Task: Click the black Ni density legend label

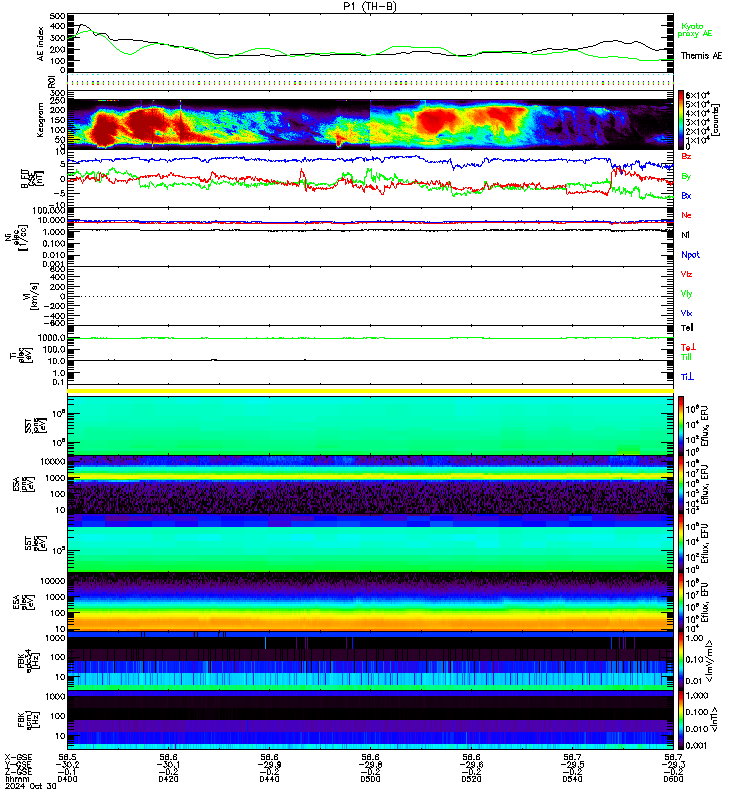Action: pyautogui.click(x=685, y=235)
